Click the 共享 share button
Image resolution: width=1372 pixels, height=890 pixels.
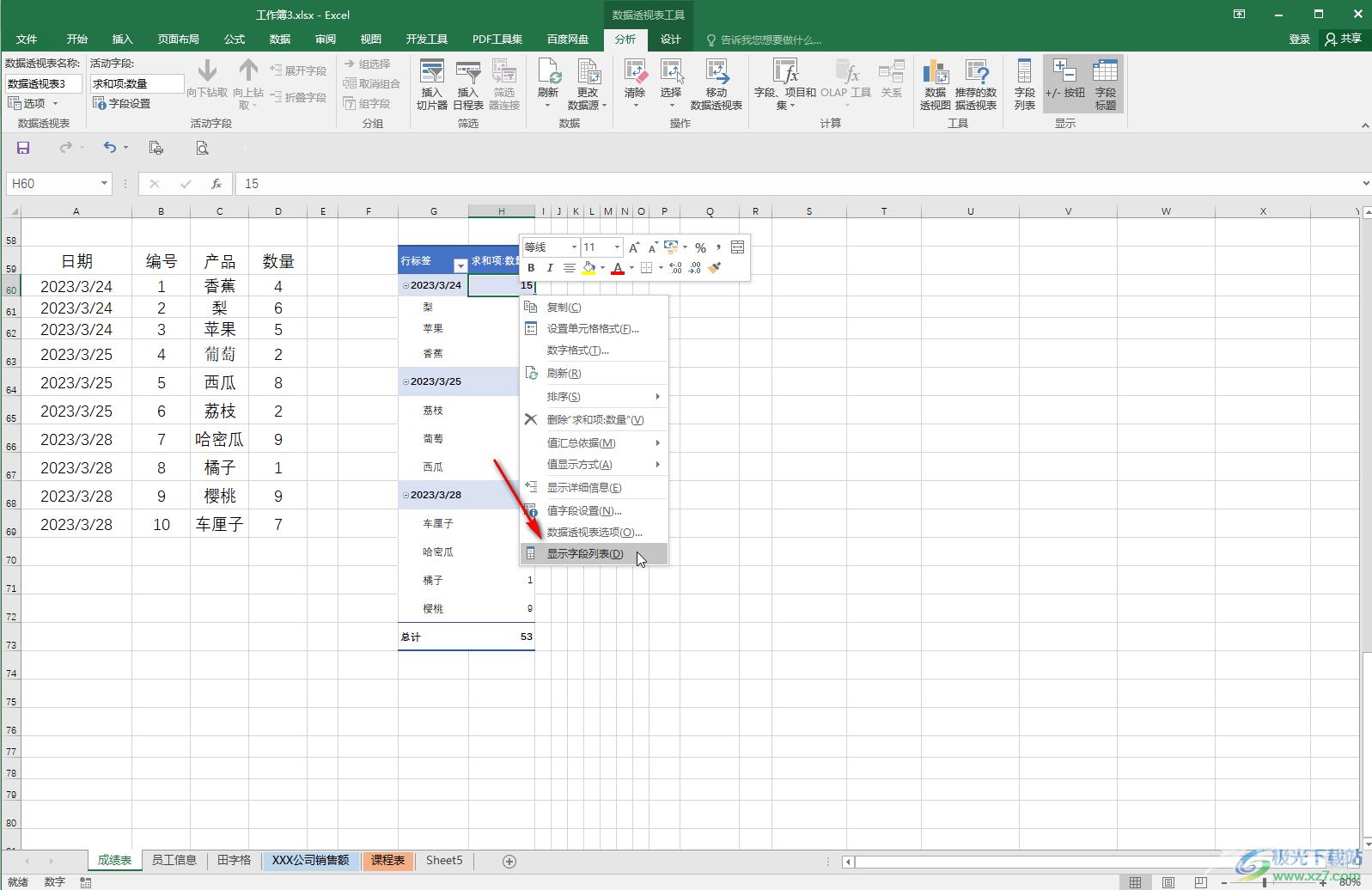(x=1344, y=40)
